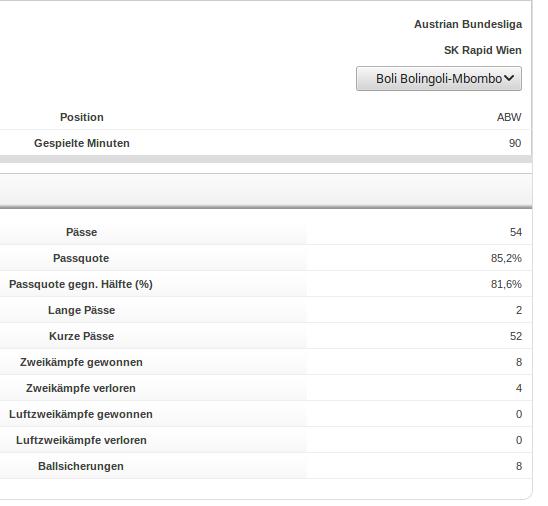This screenshot has width=548, height=506.
Task: Click the Pässe statistic row
Action: [x=266, y=232]
